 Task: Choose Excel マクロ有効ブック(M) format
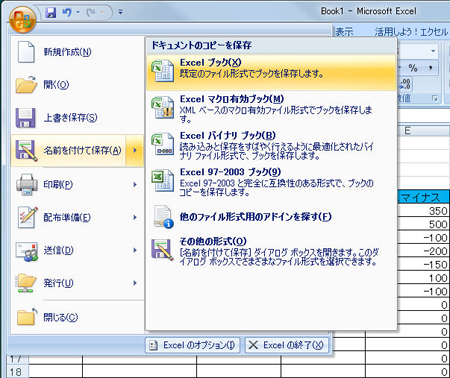(271, 109)
